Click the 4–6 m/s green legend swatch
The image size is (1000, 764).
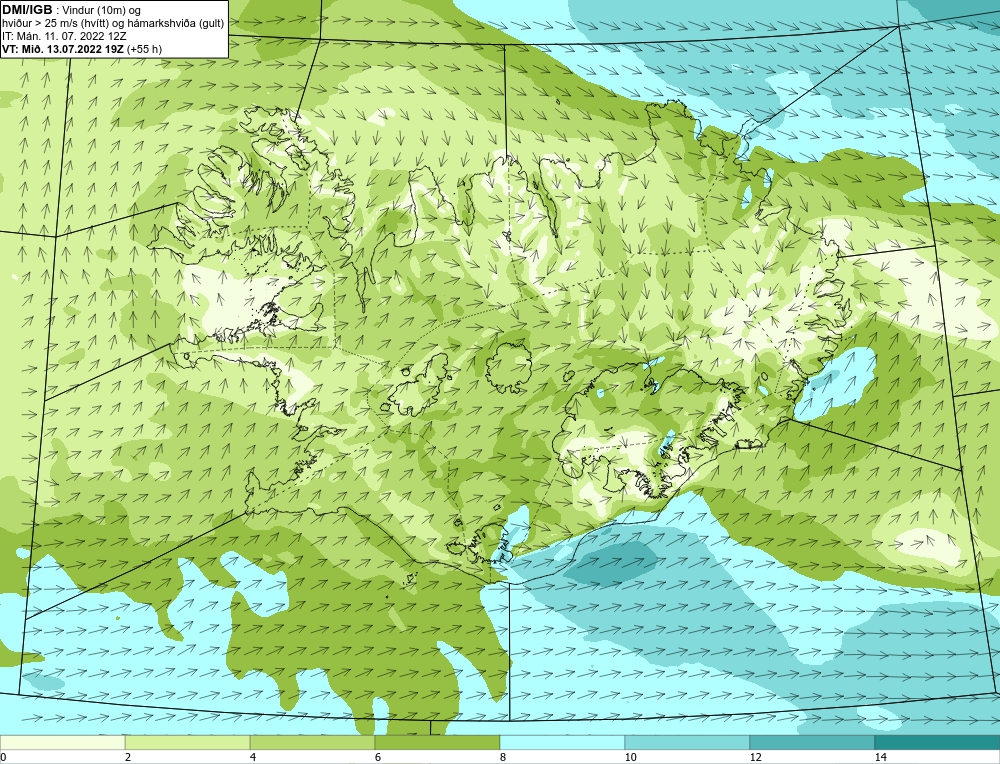click(312, 742)
